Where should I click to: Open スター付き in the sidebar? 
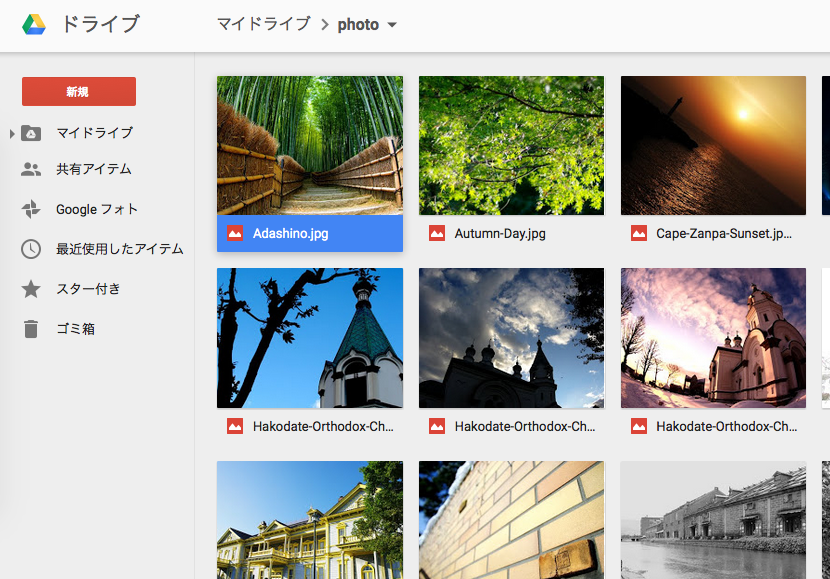tap(88, 289)
